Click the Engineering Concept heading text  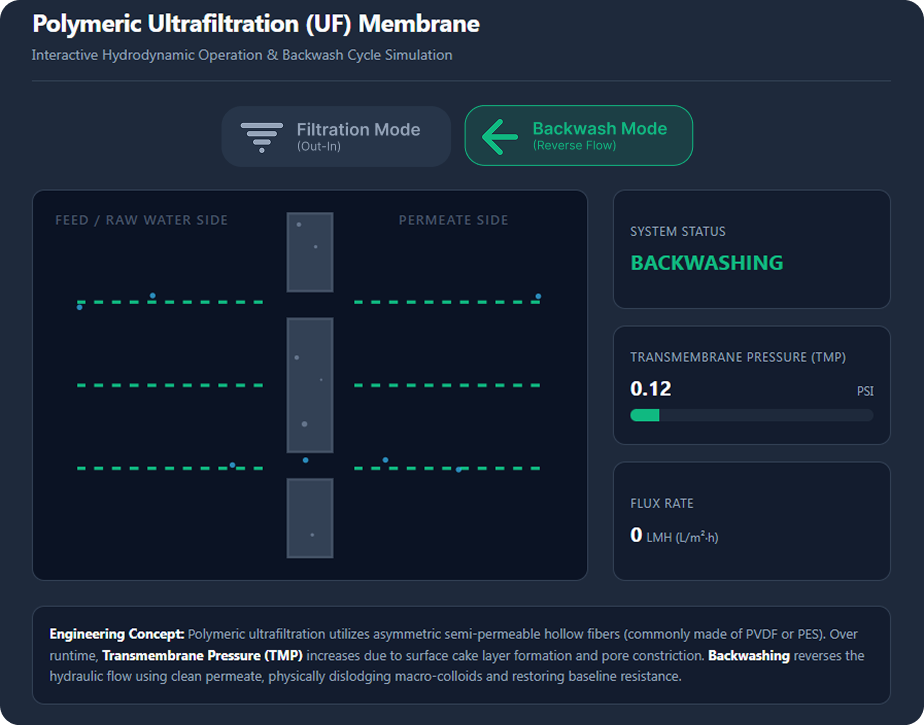[117, 635]
